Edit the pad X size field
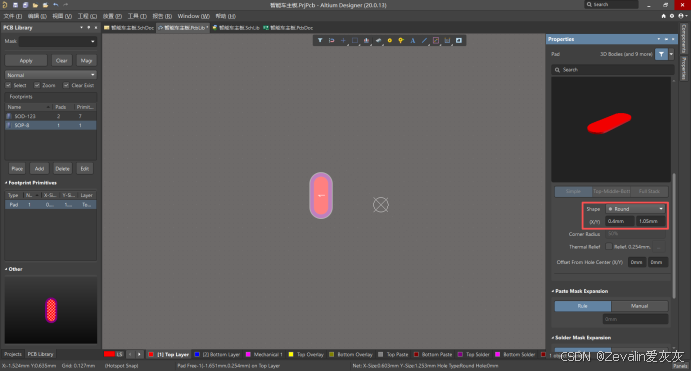Viewport: 692px width, 371px height. [620, 221]
